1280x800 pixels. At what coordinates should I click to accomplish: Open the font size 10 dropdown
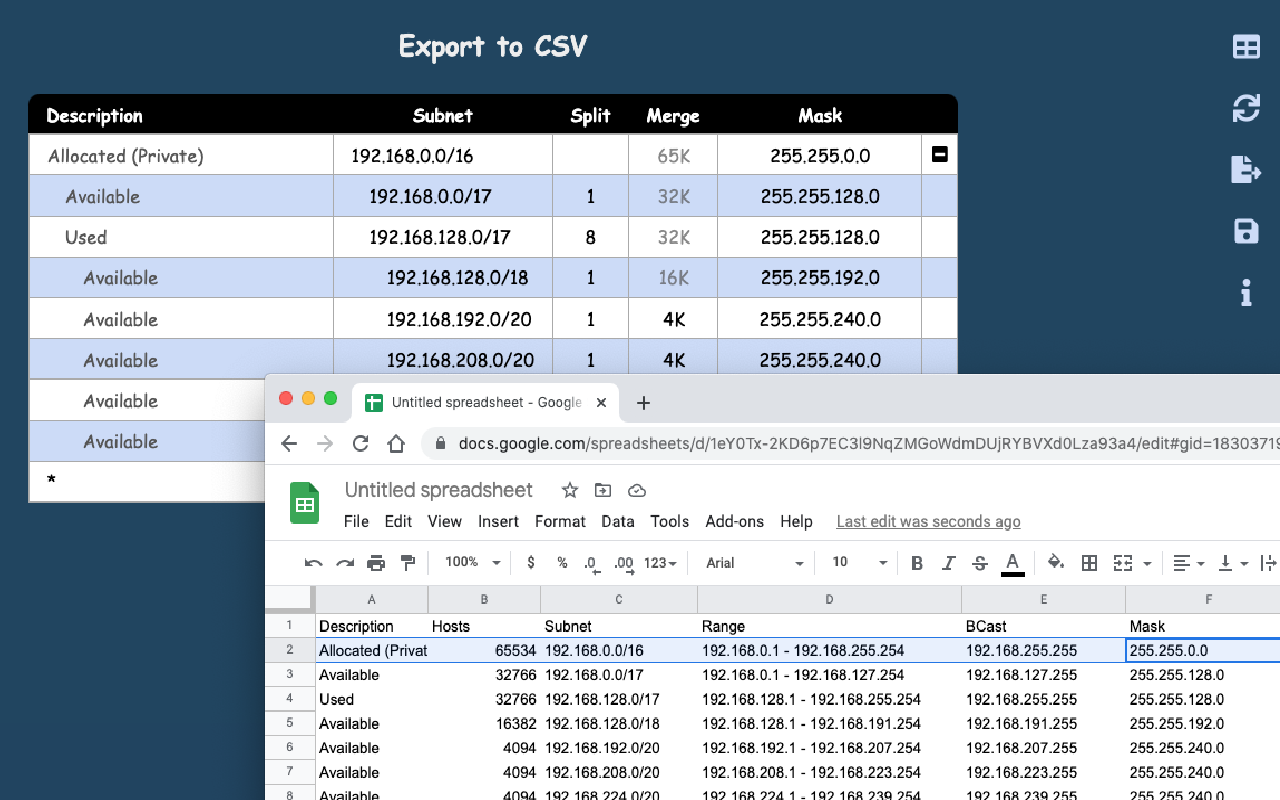pyautogui.click(x=860, y=563)
